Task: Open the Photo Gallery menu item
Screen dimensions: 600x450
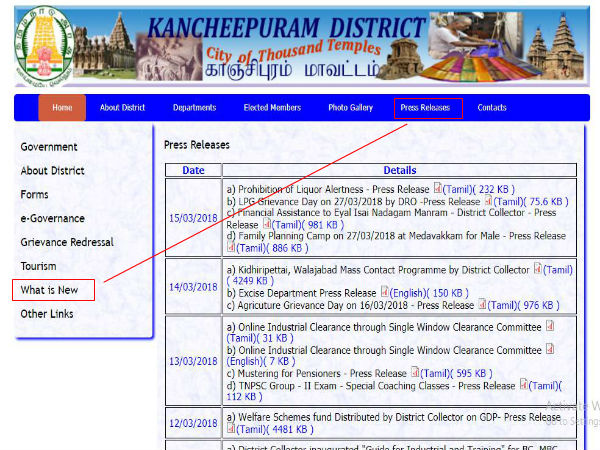Action: pos(351,108)
